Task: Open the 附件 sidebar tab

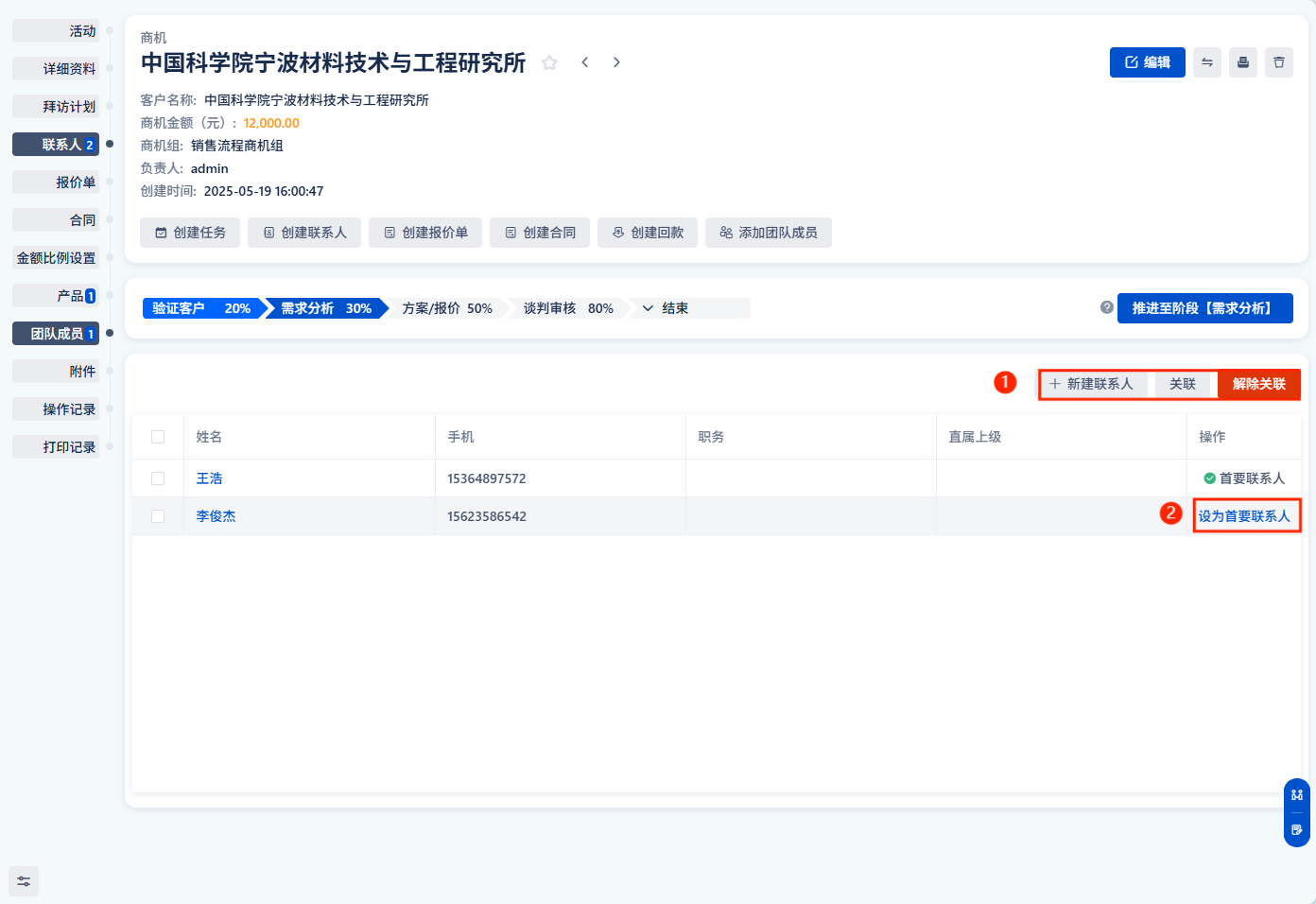Action: click(x=56, y=372)
